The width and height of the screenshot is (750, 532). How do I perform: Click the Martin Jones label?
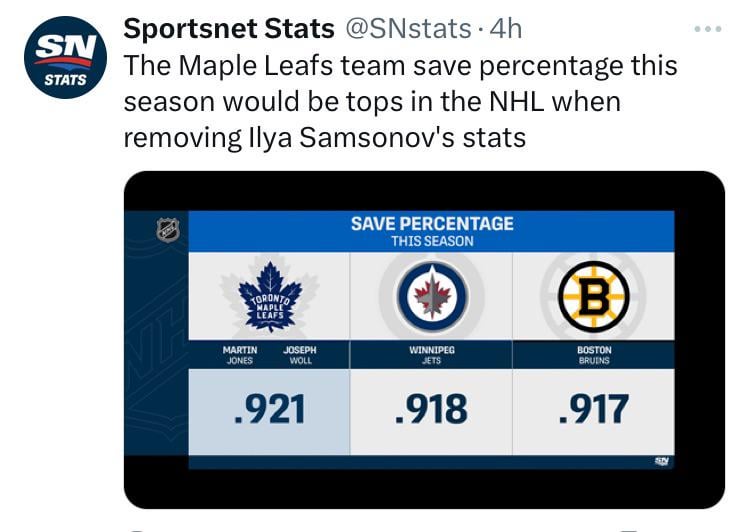click(x=239, y=355)
